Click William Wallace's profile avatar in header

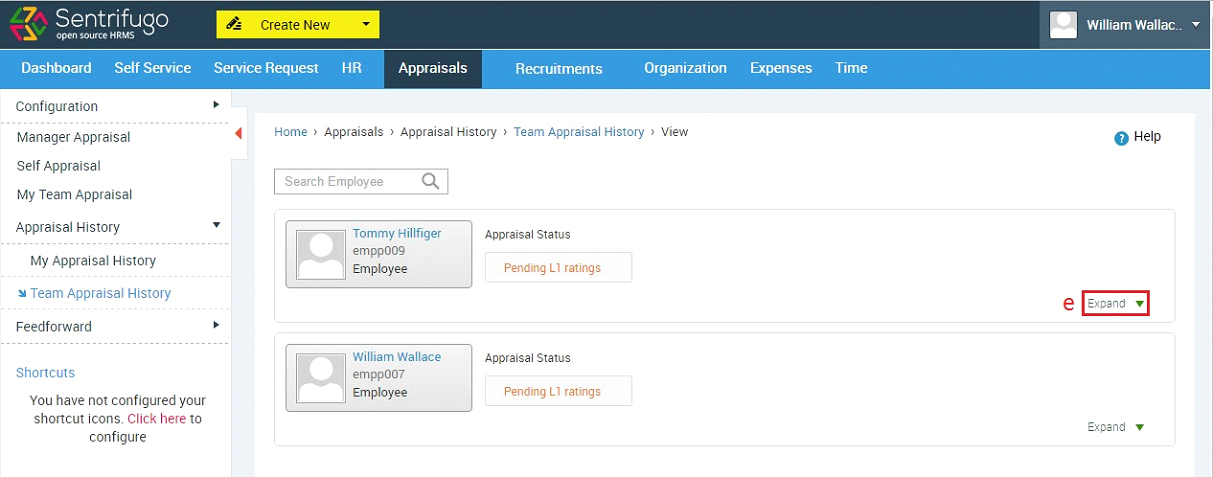1063,25
